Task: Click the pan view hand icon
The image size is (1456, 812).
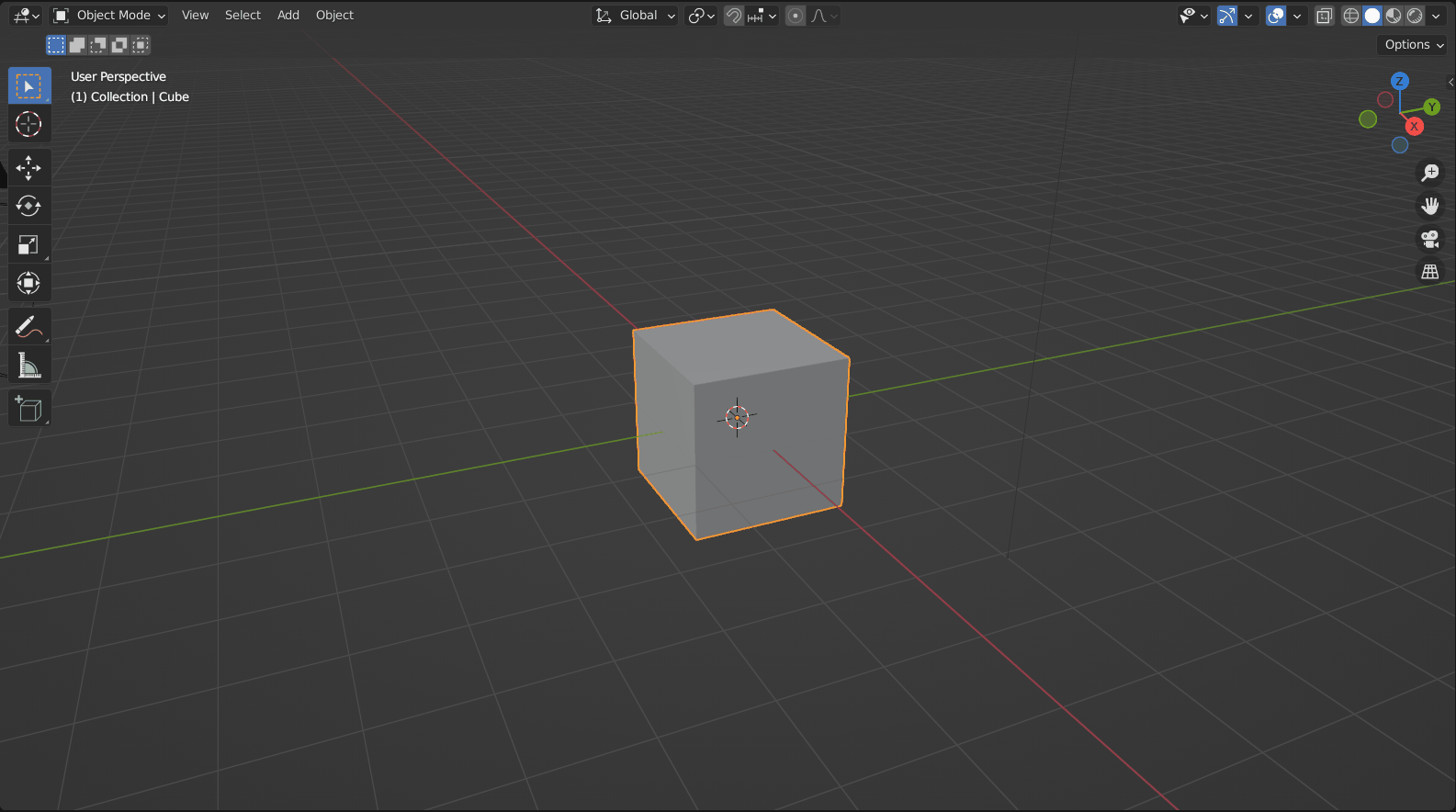Action: (x=1430, y=206)
